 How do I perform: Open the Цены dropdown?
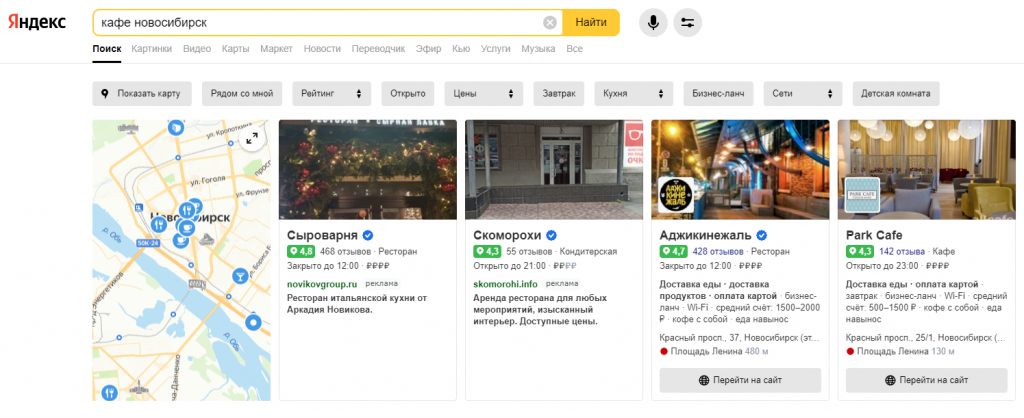[484, 93]
